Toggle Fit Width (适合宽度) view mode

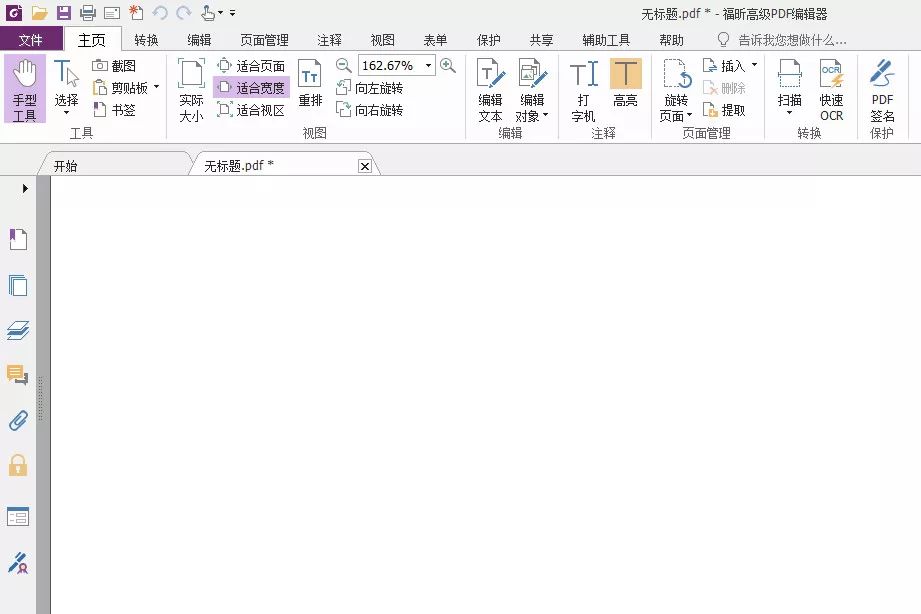(x=251, y=88)
